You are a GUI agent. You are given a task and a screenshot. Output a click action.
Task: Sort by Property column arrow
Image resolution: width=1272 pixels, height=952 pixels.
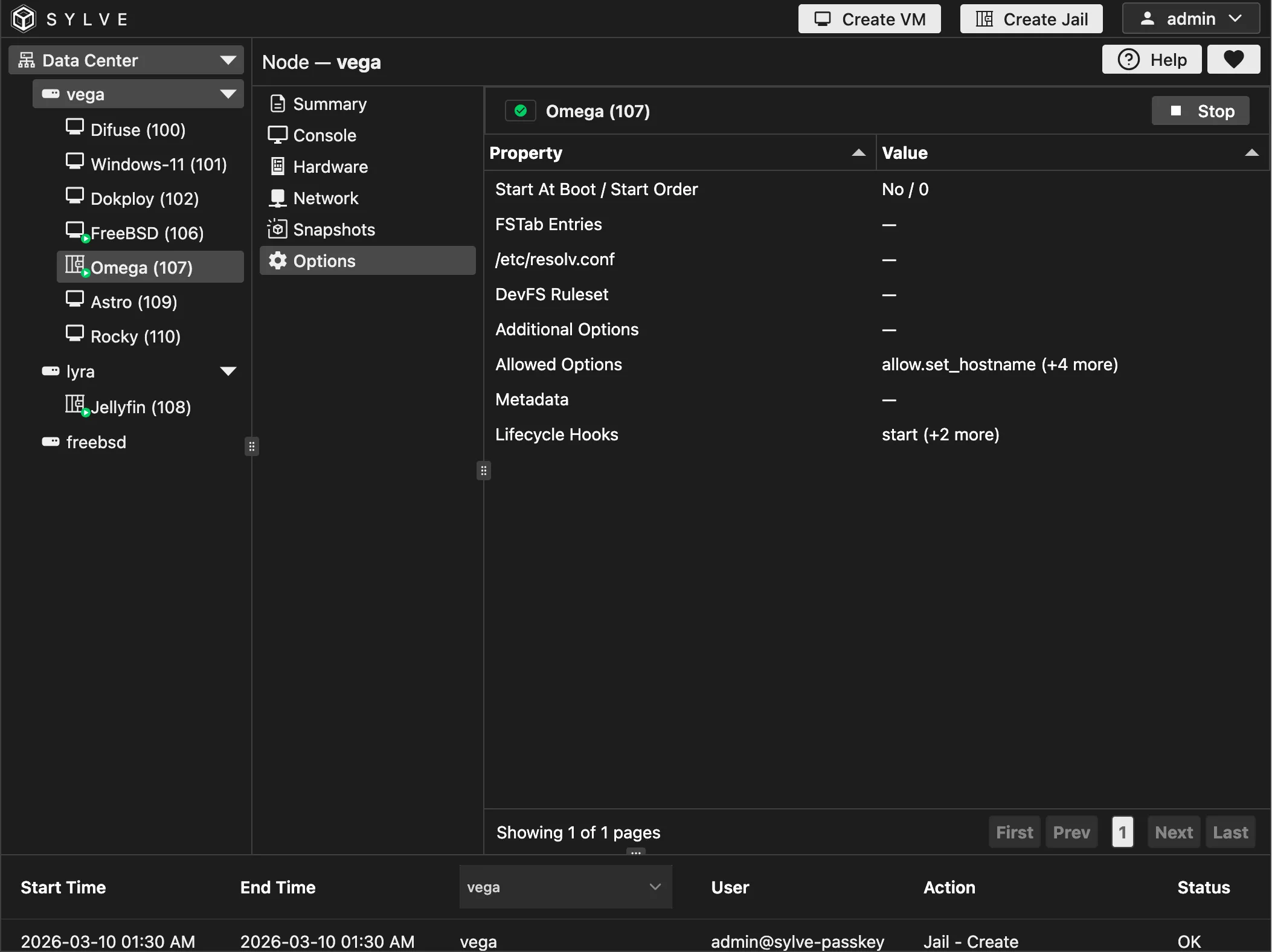coord(858,153)
